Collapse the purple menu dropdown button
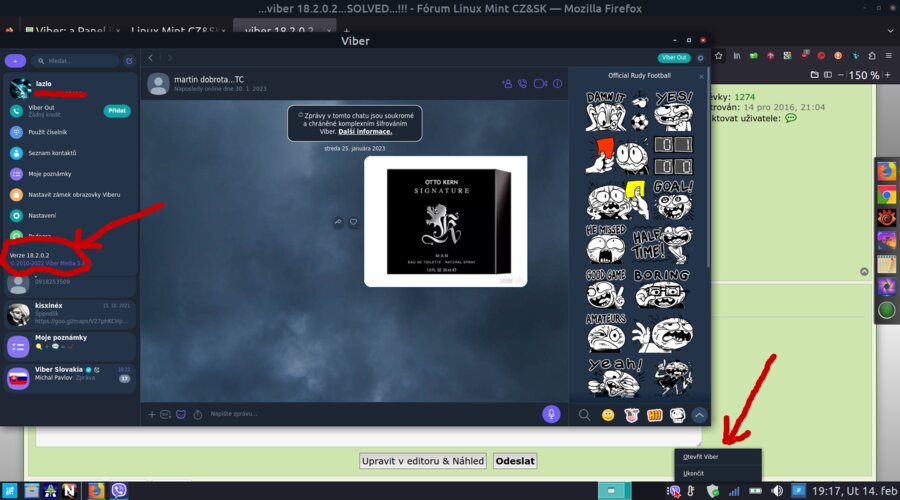 [15, 61]
